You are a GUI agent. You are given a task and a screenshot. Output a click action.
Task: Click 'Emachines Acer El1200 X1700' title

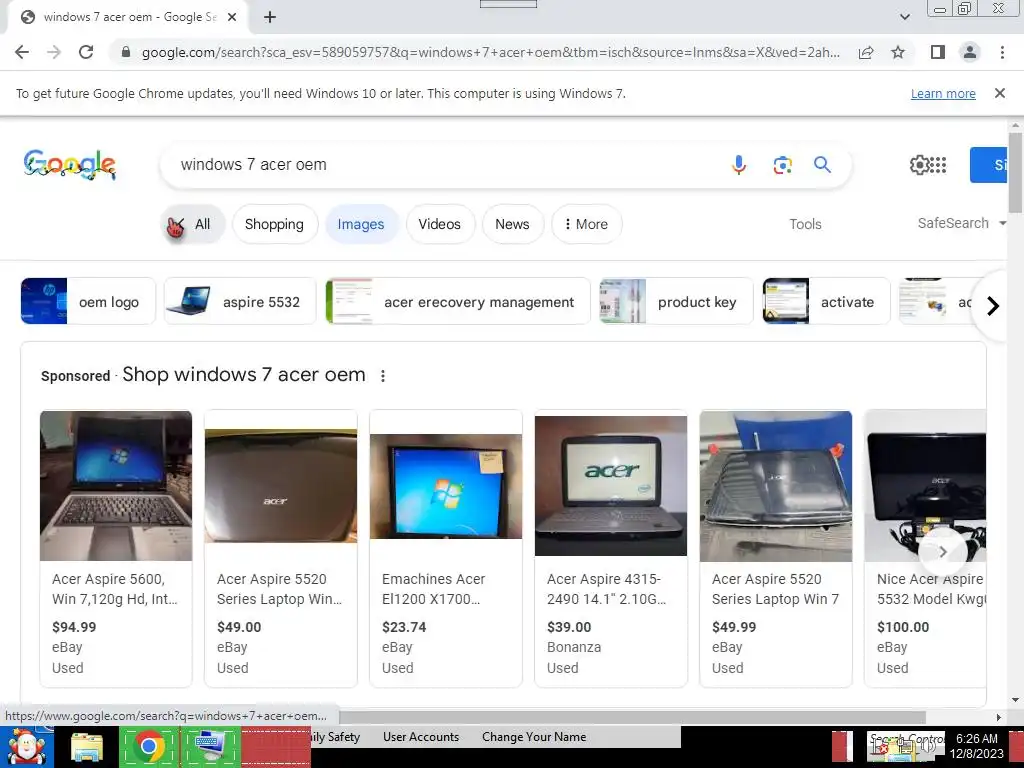tap(434, 589)
